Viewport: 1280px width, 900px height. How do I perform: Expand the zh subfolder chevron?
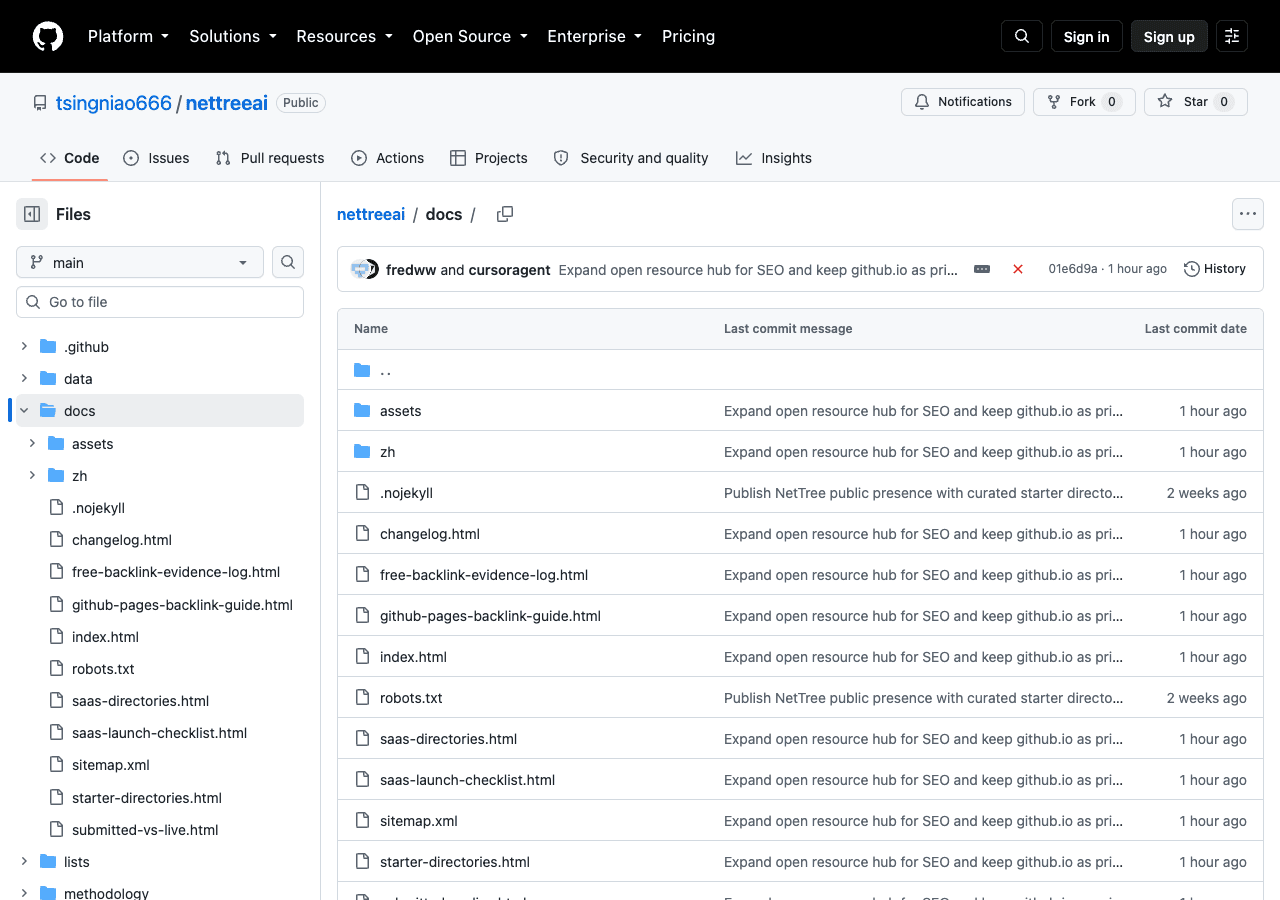pyautogui.click(x=32, y=476)
